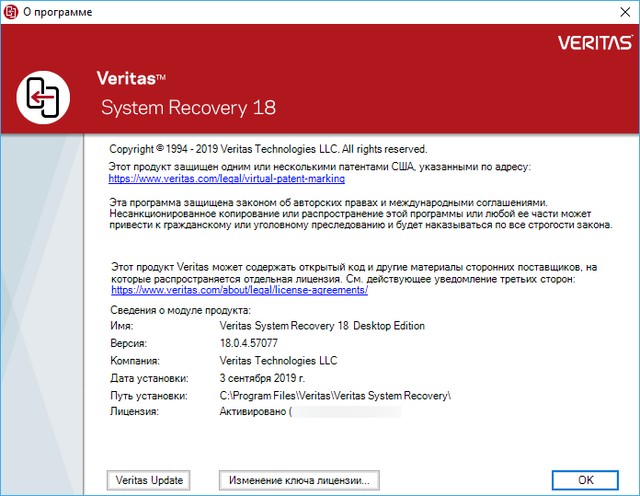640x496 pixels.
Task: Open the virtual-patent-marking link
Action: 226,178
